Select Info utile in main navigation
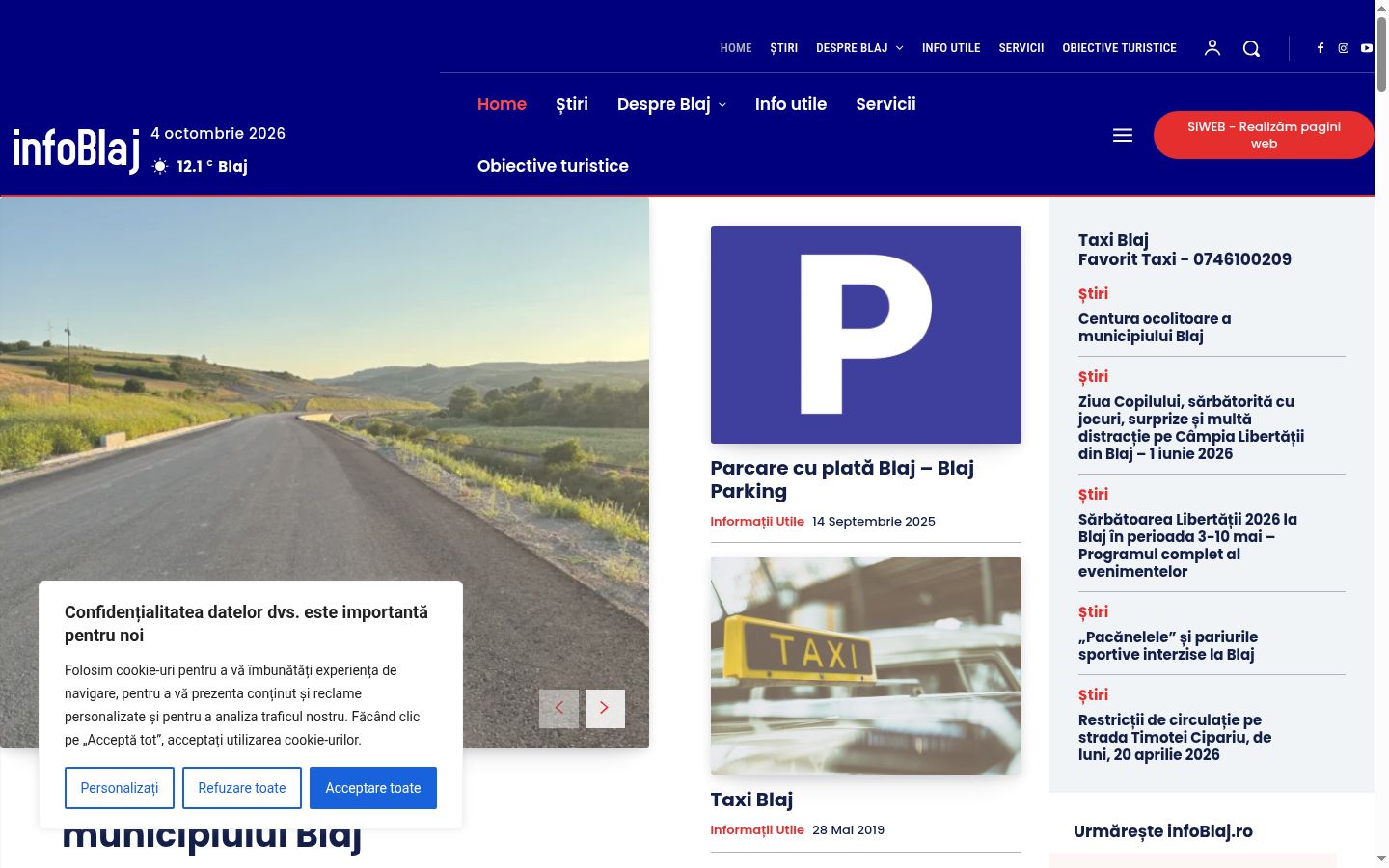The image size is (1389, 868). tap(791, 104)
